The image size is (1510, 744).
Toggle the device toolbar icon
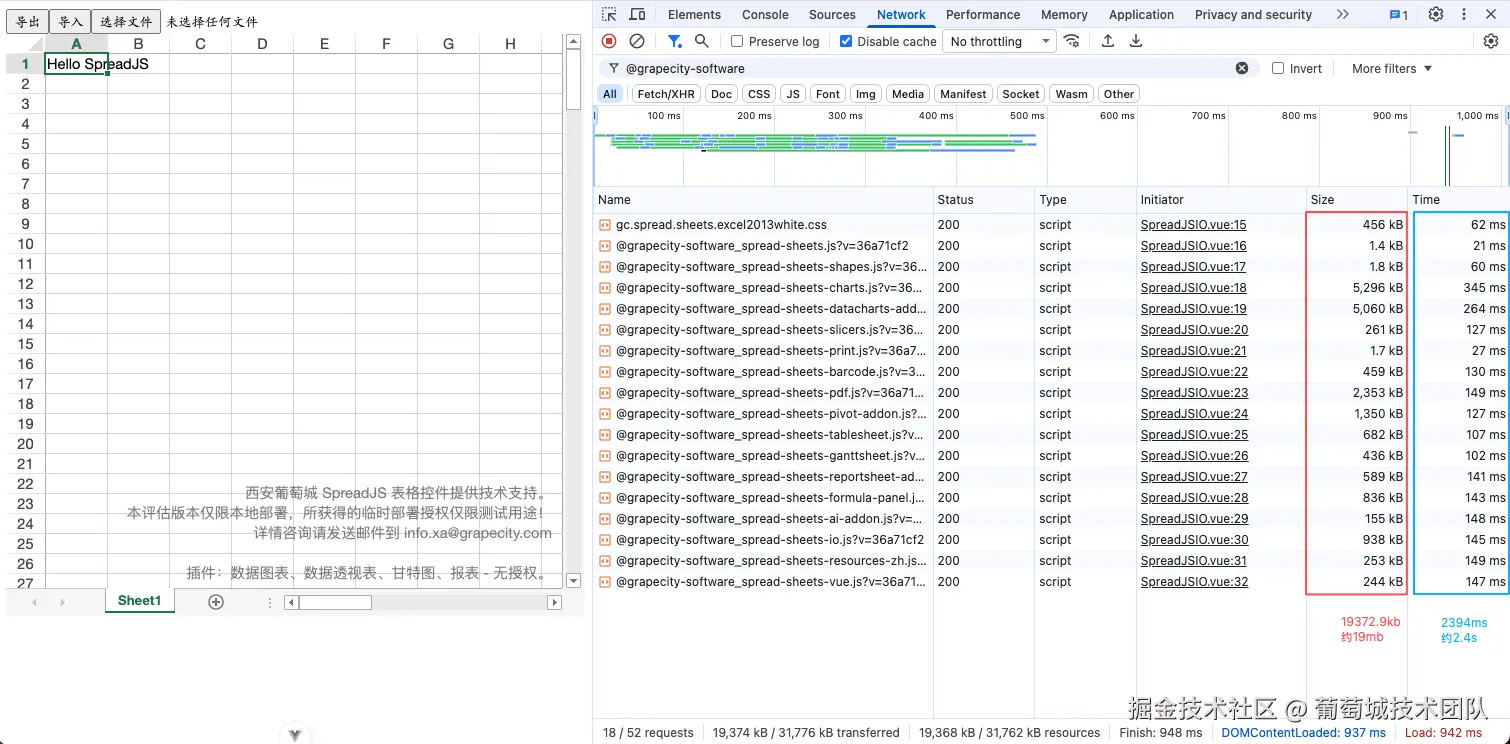pos(637,14)
